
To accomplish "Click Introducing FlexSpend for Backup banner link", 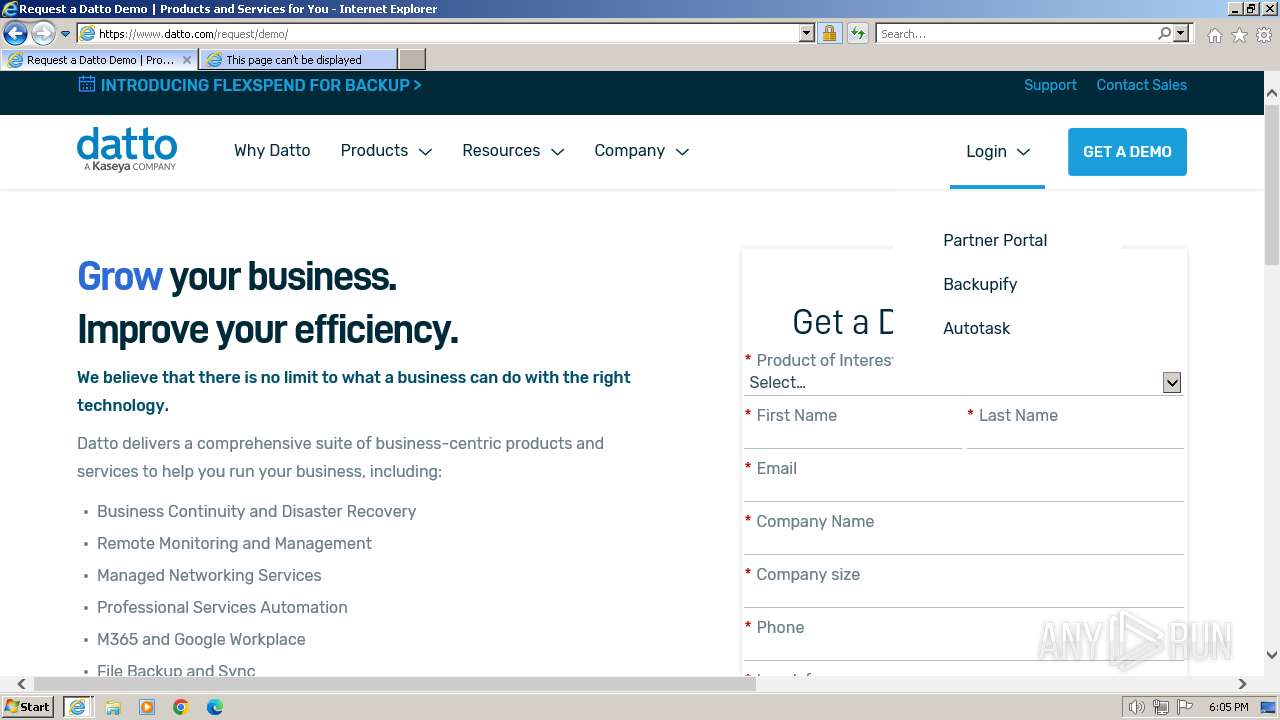I will [x=261, y=85].
